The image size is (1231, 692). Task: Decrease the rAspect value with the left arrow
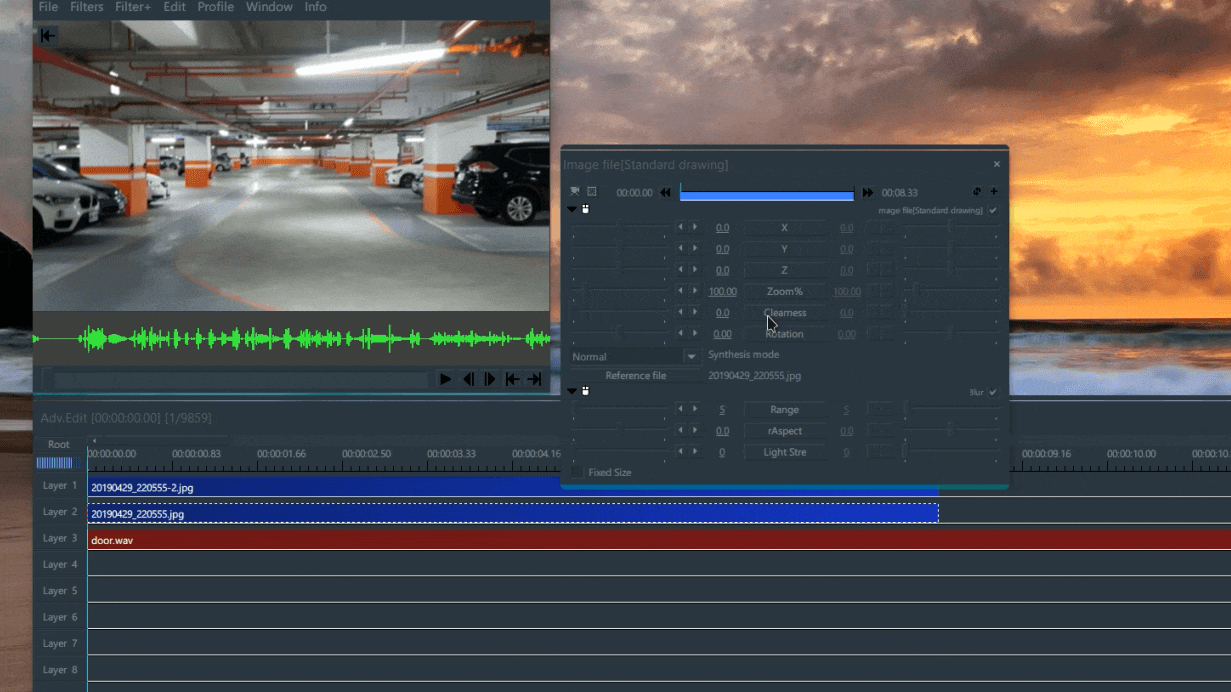tap(681, 430)
